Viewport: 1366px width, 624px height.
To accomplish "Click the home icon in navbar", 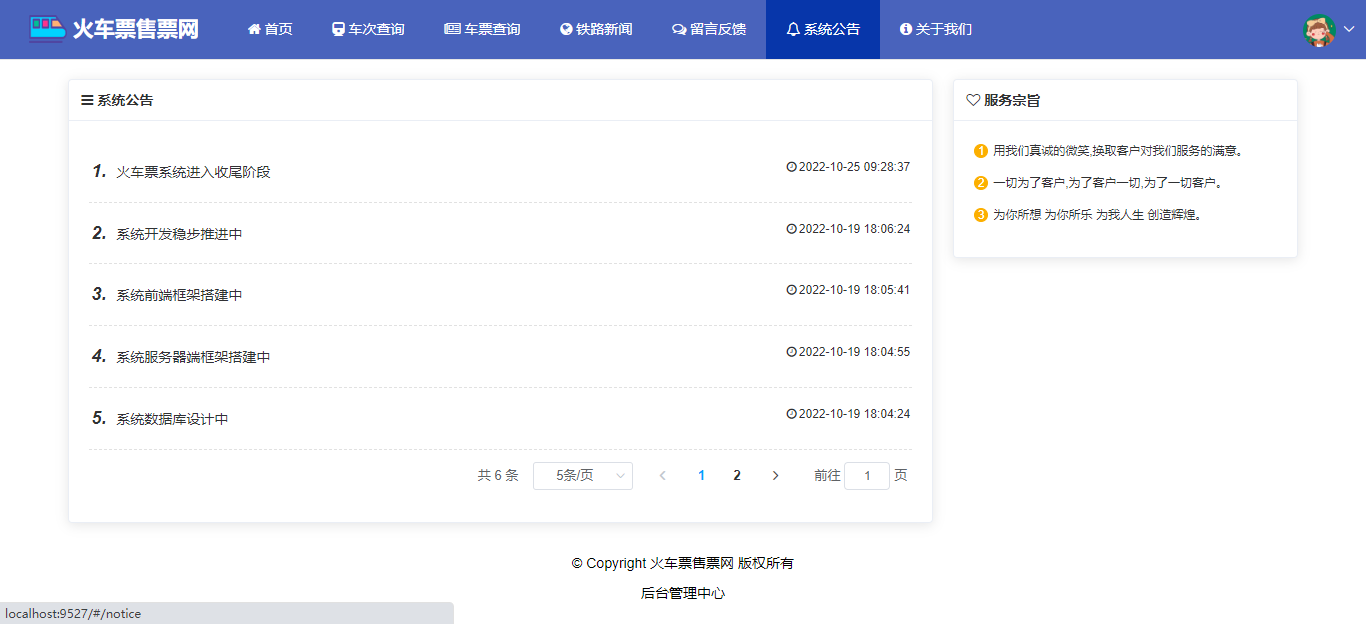I will tap(254, 29).
